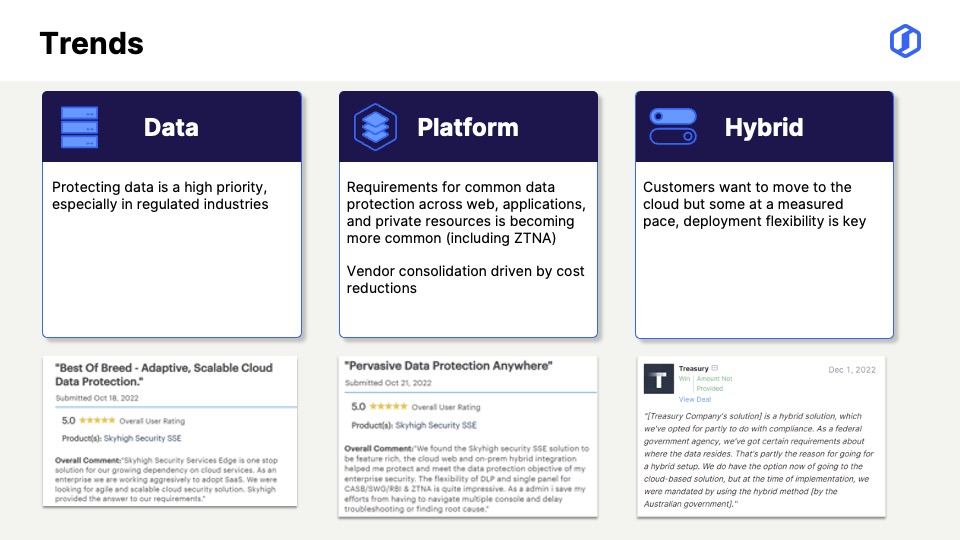Select the Platform card header
Viewport: 960px width, 540px height.
point(468,127)
